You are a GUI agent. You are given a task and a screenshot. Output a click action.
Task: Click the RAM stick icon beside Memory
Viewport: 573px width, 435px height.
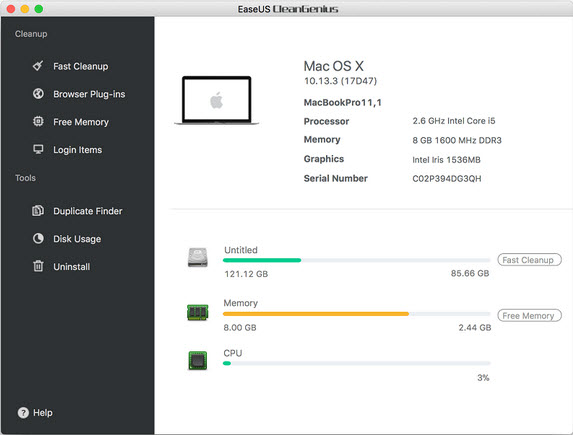coord(198,313)
